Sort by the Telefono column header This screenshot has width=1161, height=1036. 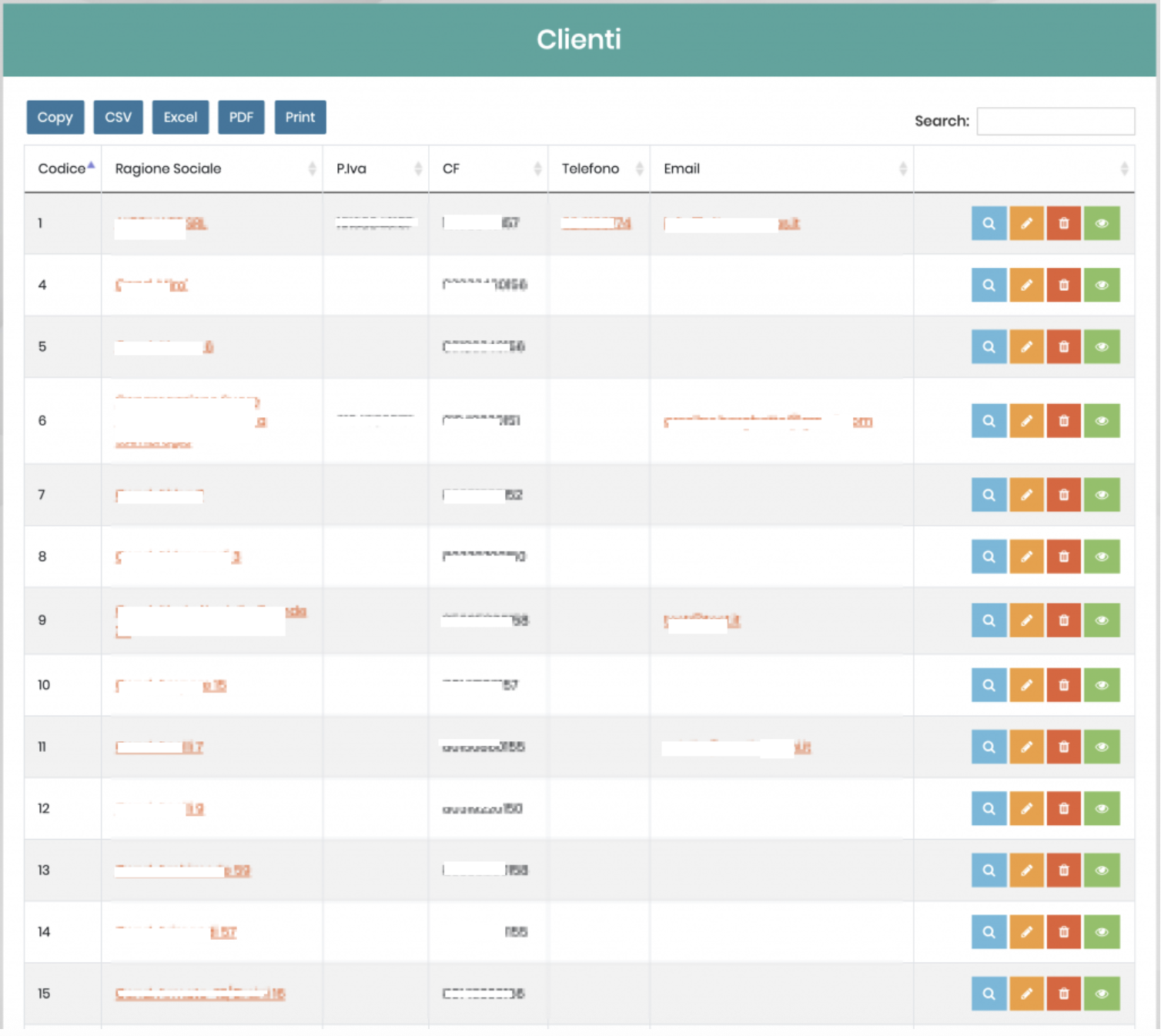590,169
